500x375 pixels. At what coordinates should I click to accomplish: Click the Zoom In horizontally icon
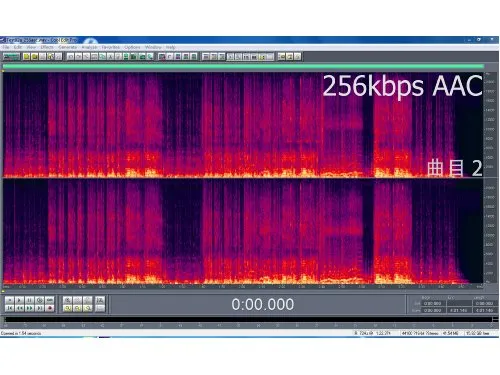pos(67,300)
